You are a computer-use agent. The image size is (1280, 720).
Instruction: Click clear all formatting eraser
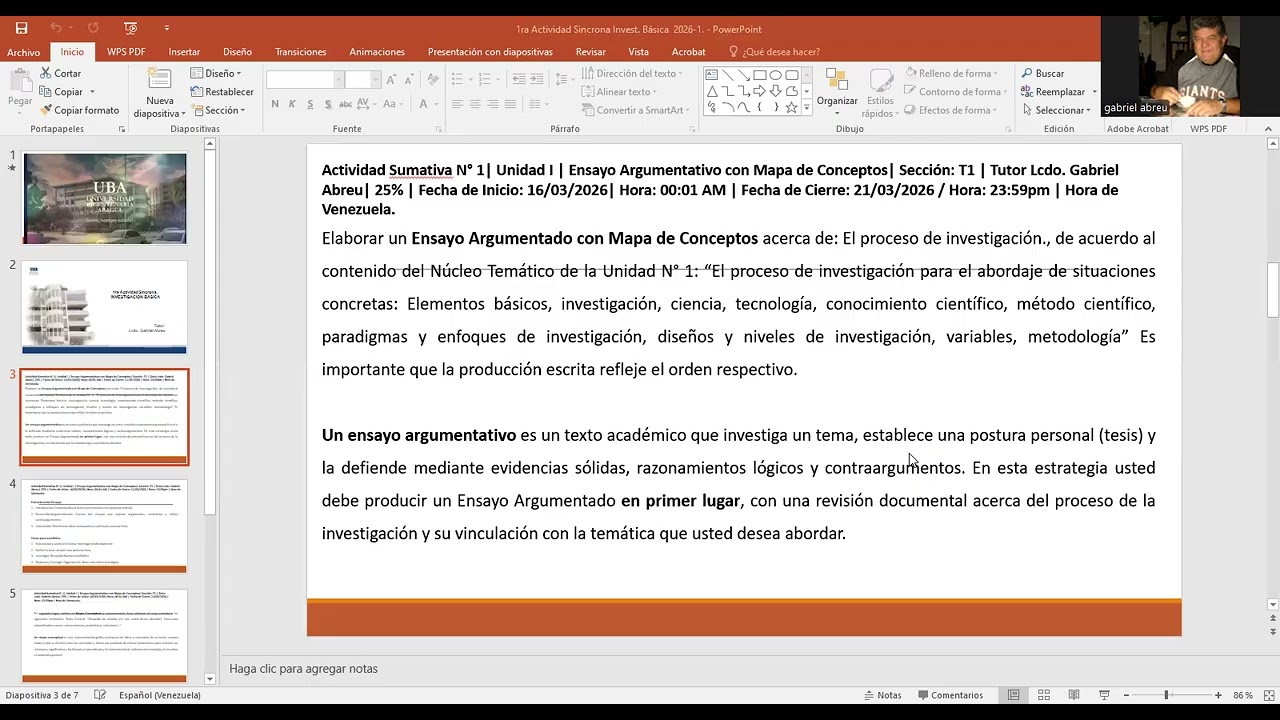pyautogui.click(x=432, y=79)
